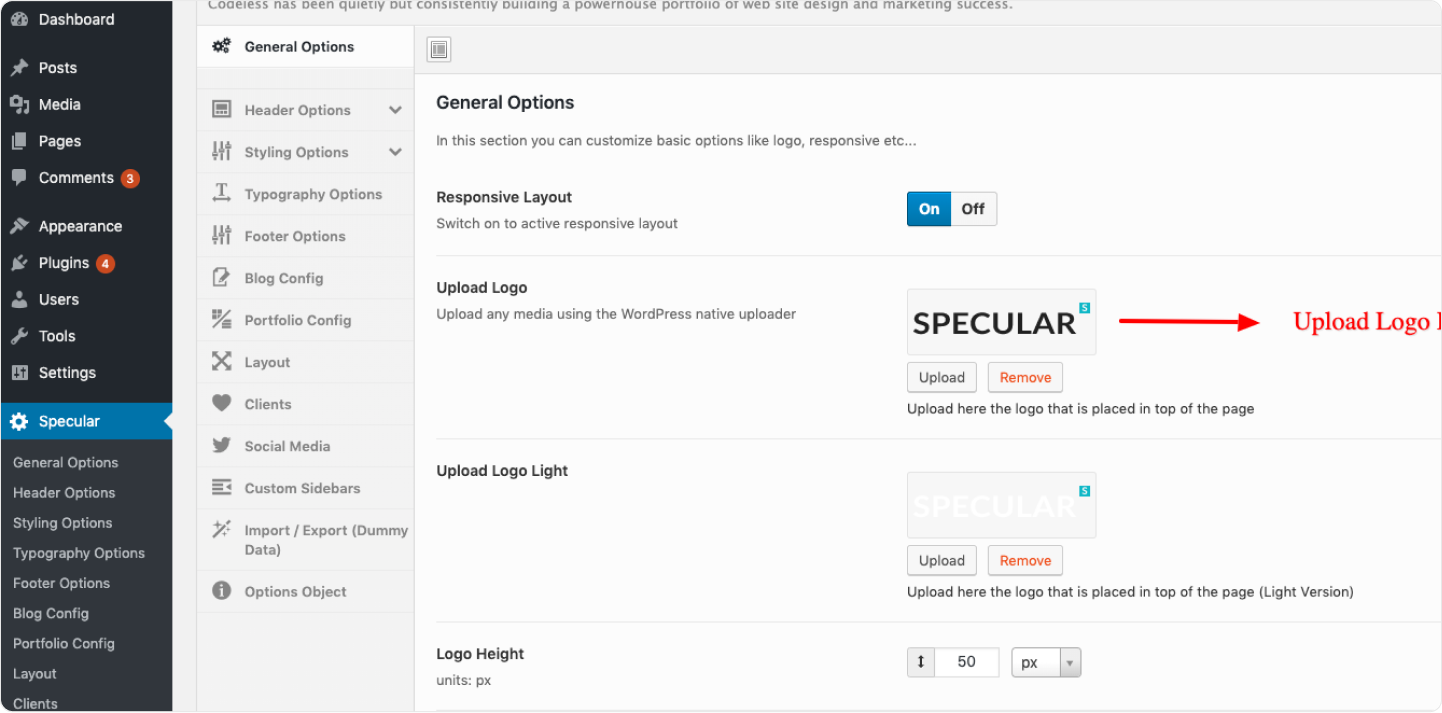This screenshot has height=713, width=1442.
Task: Click the dark SPECULAR logo thumbnail
Action: (1001, 322)
